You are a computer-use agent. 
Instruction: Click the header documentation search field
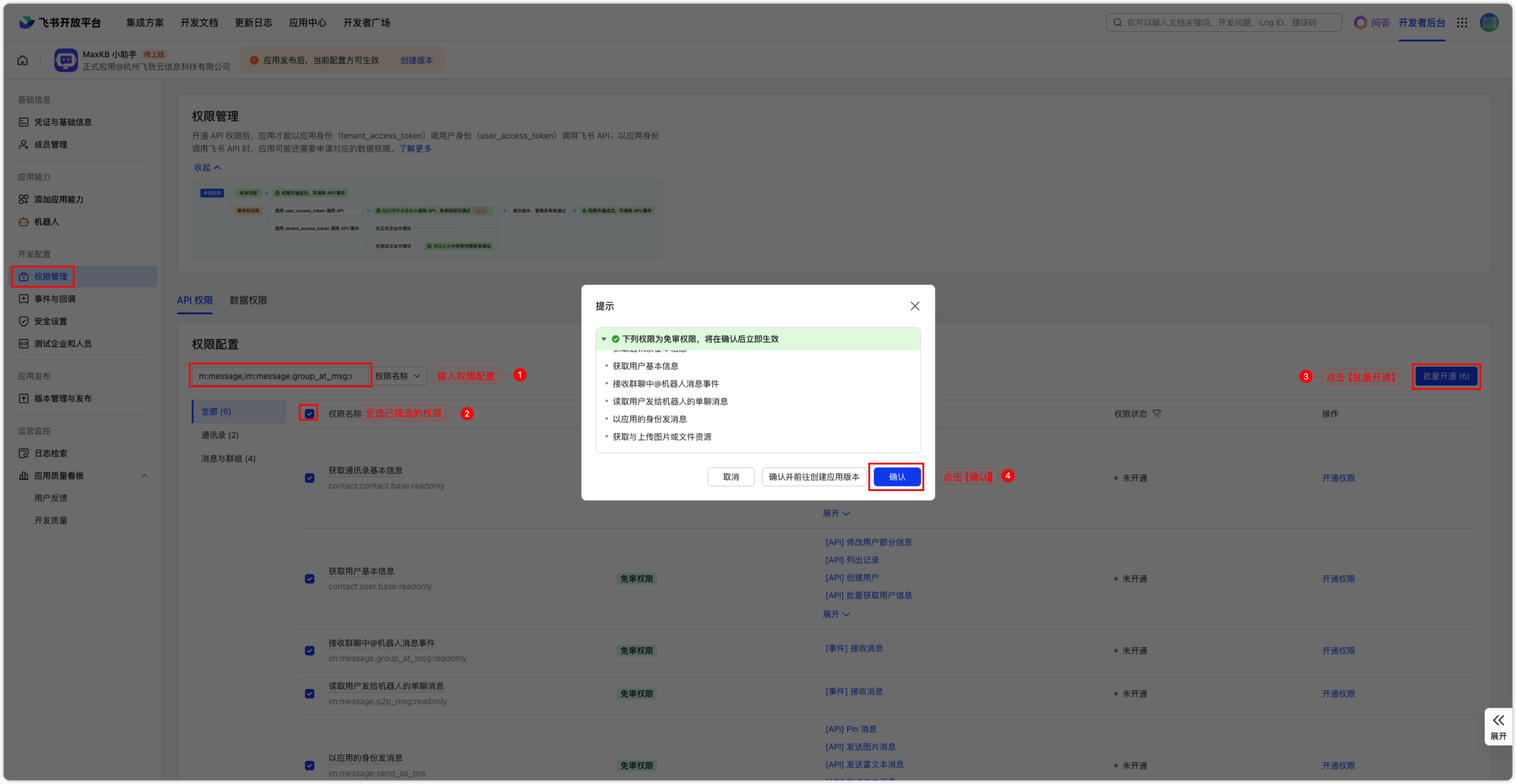(1224, 22)
